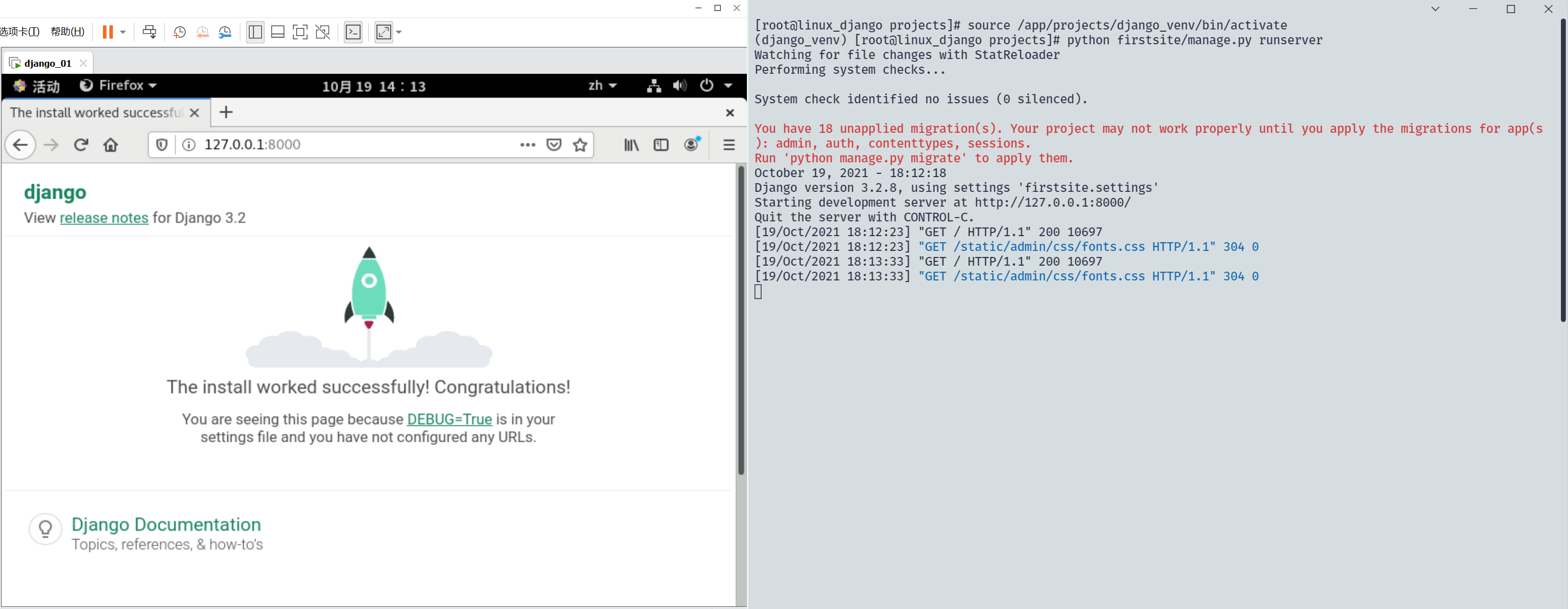The image size is (1568, 609).
Task: Open the VMware console view icon
Action: 353,32
